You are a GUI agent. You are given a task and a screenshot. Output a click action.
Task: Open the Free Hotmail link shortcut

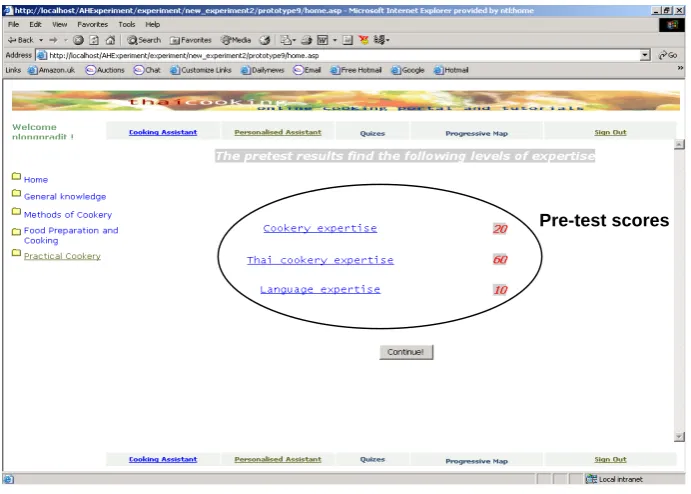356,70
